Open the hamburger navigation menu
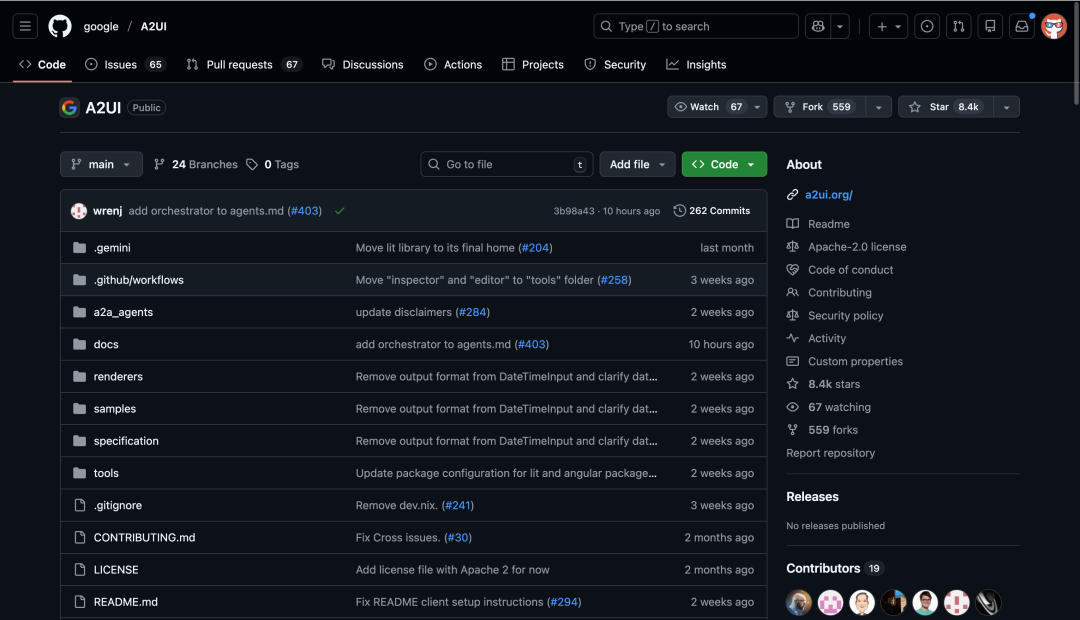 [x=25, y=26]
